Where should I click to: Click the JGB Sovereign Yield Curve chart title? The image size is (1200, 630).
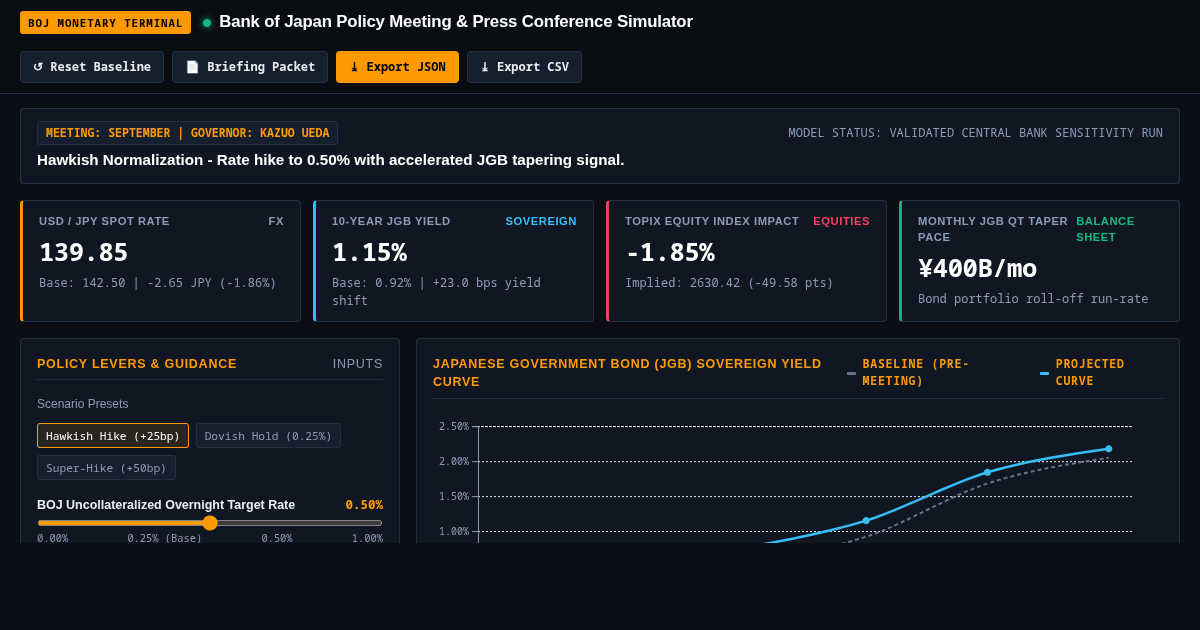(x=627, y=373)
